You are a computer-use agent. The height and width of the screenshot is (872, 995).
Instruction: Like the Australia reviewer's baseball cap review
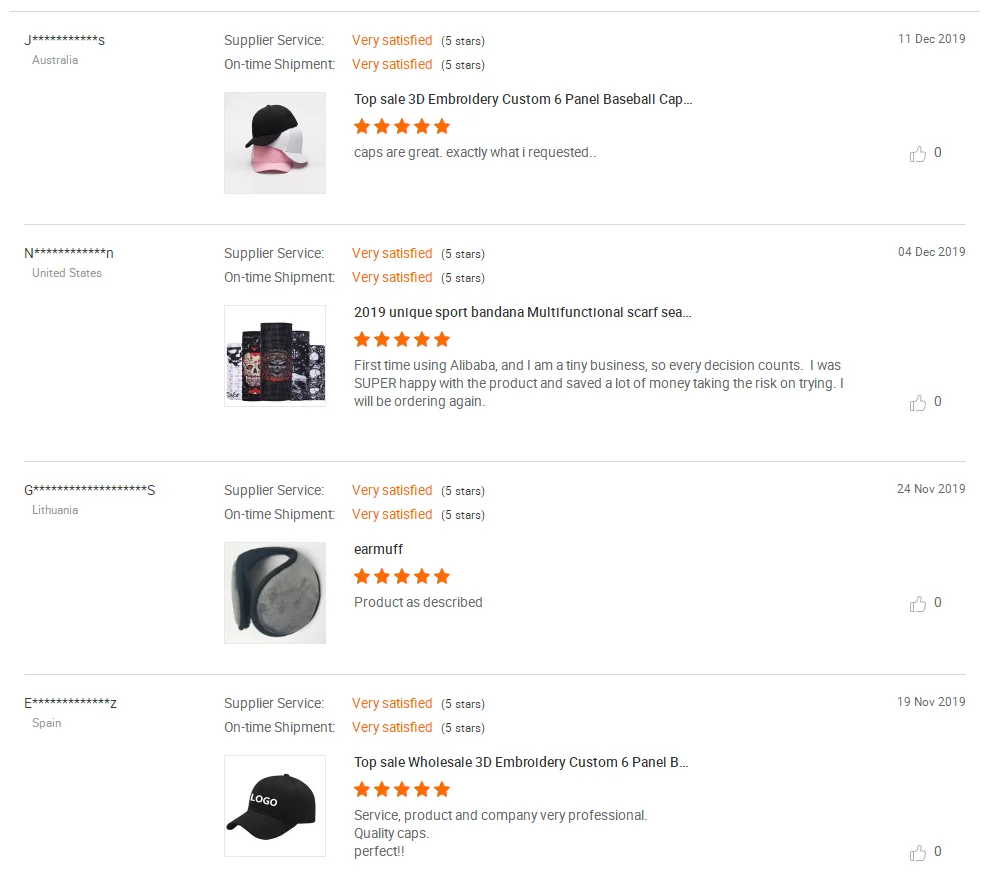918,154
